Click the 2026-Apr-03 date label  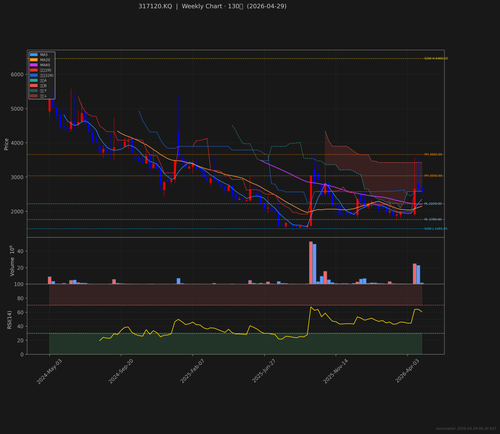407,371
